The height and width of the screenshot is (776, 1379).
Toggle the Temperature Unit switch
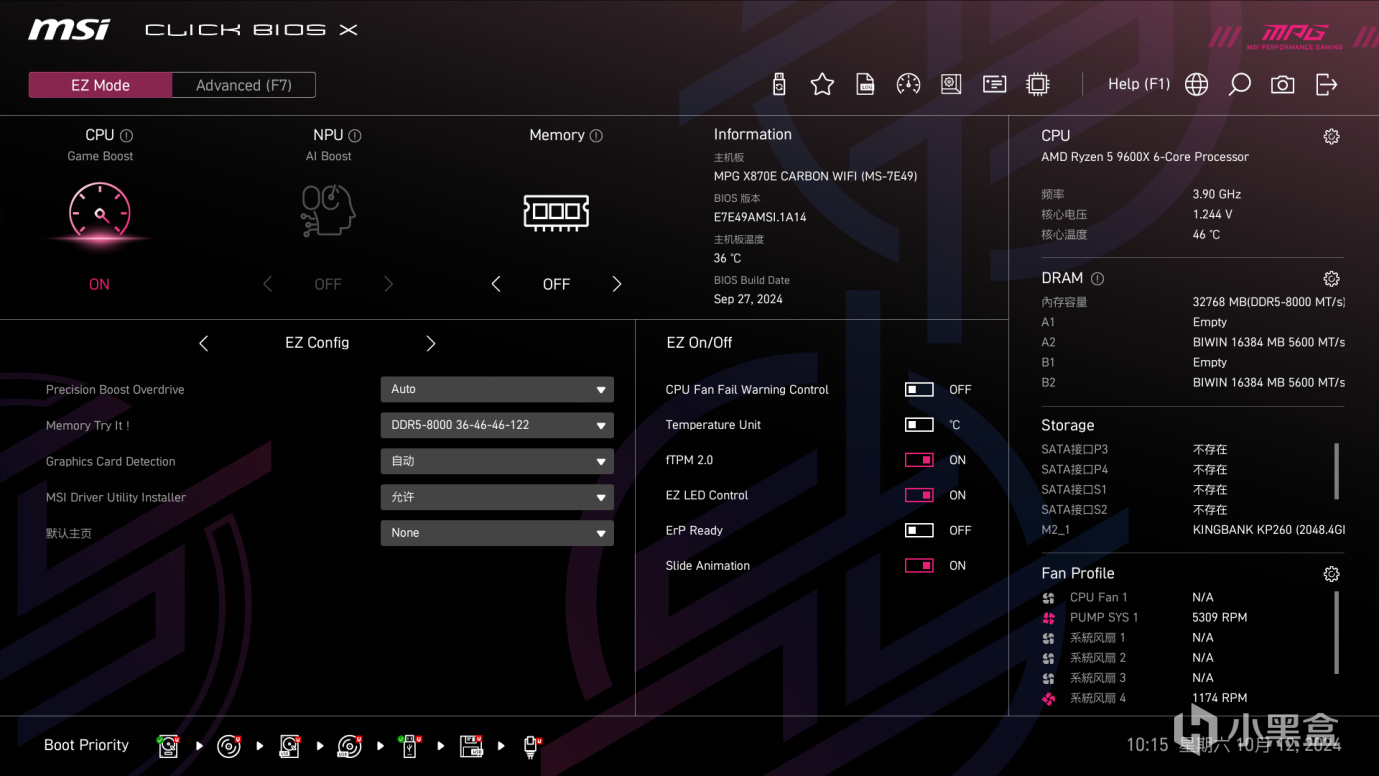919,425
